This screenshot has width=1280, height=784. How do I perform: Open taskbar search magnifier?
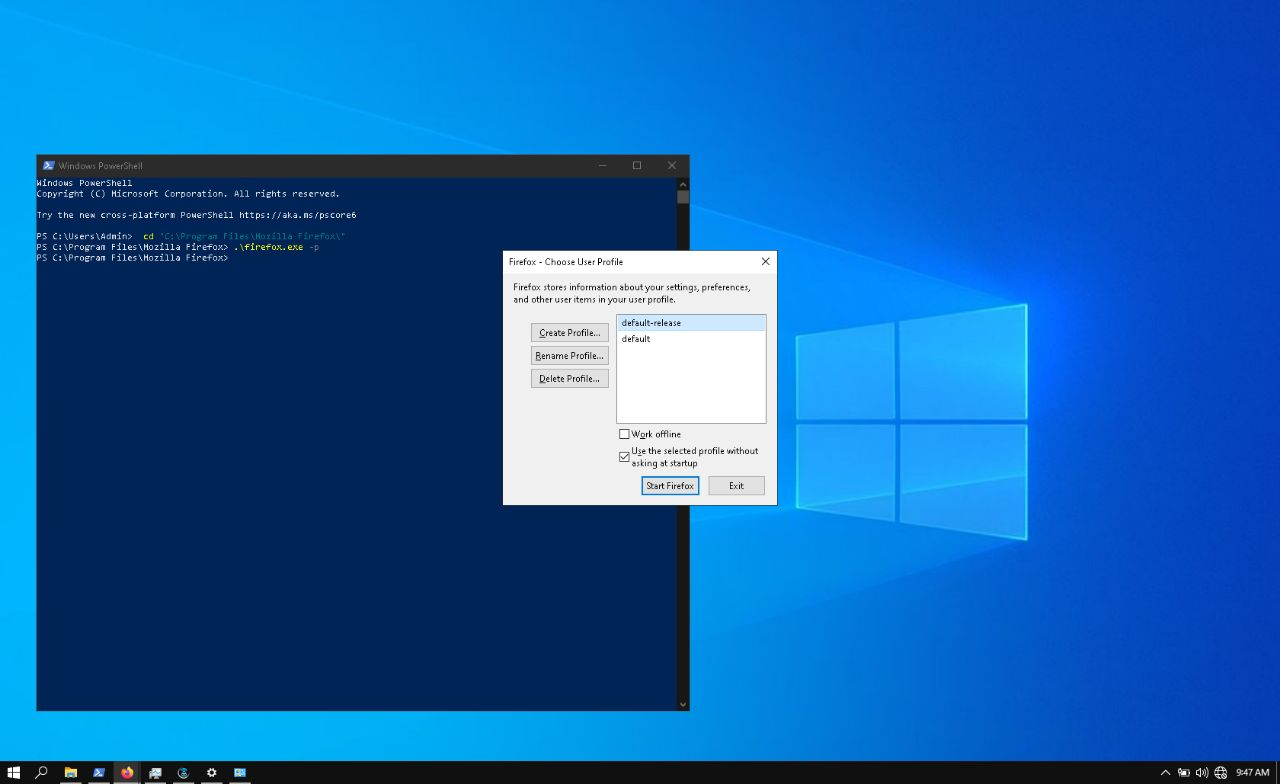pyautogui.click(x=42, y=772)
